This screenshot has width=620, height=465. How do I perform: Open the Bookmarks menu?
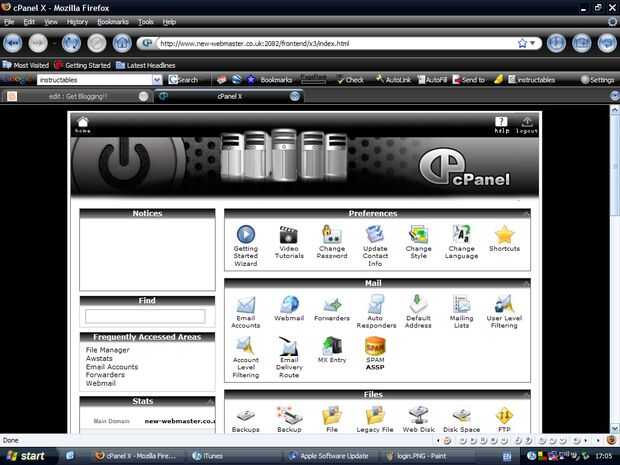point(113,22)
